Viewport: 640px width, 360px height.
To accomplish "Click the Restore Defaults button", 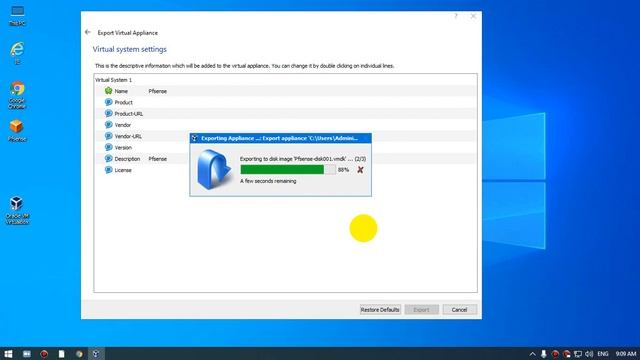I will point(380,309).
